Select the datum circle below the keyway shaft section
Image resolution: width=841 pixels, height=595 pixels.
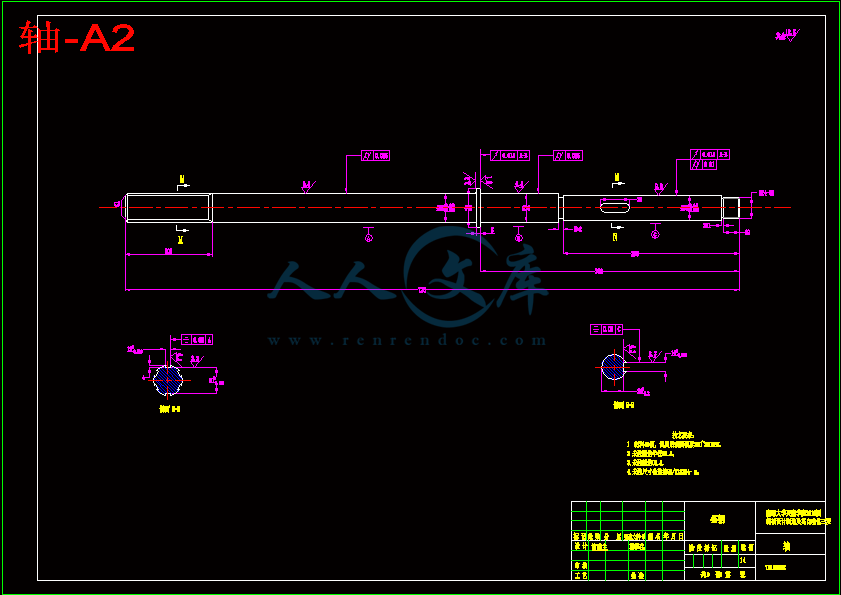point(655,234)
